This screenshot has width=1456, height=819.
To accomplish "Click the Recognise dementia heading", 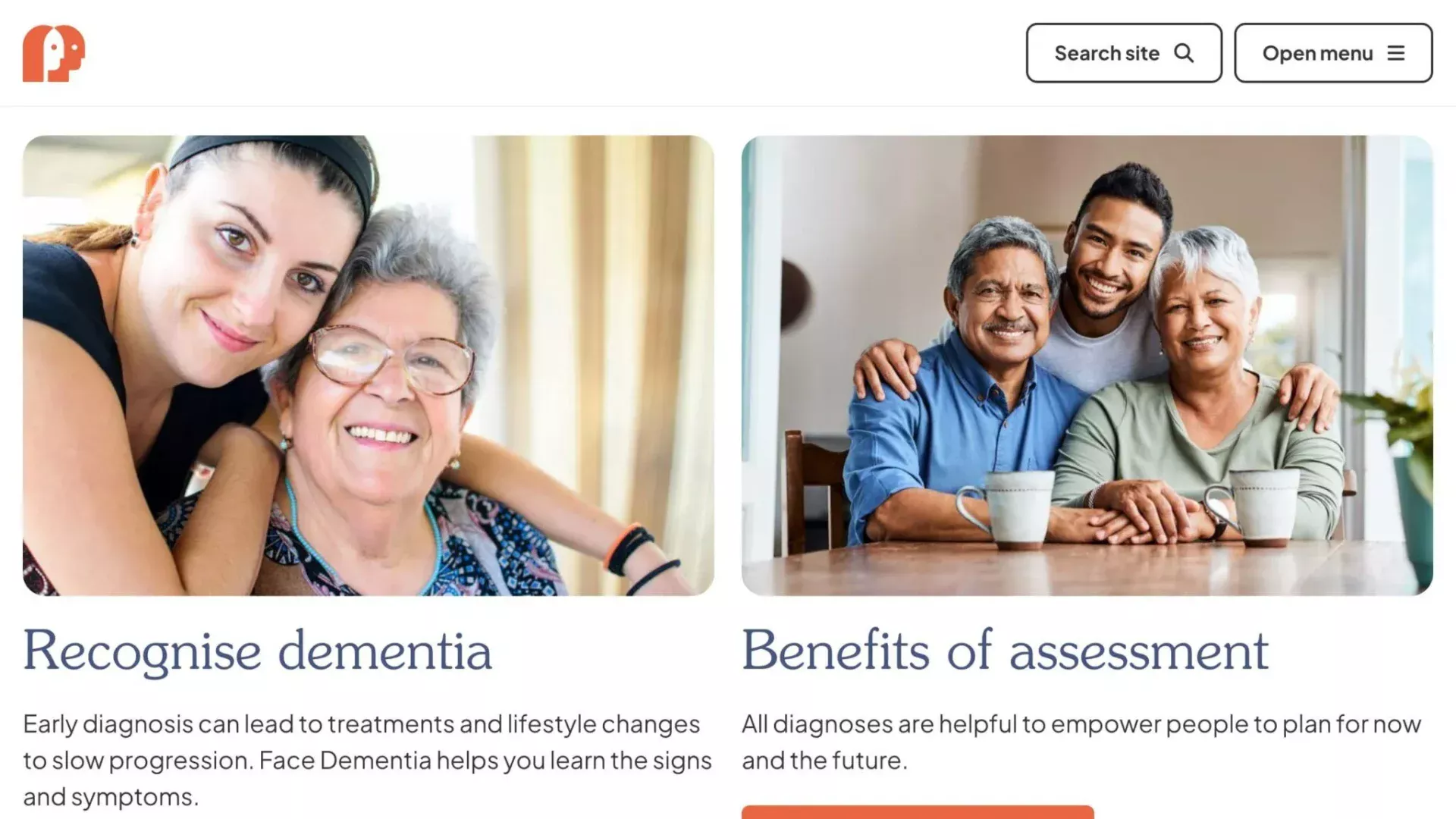I will click(x=257, y=651).
